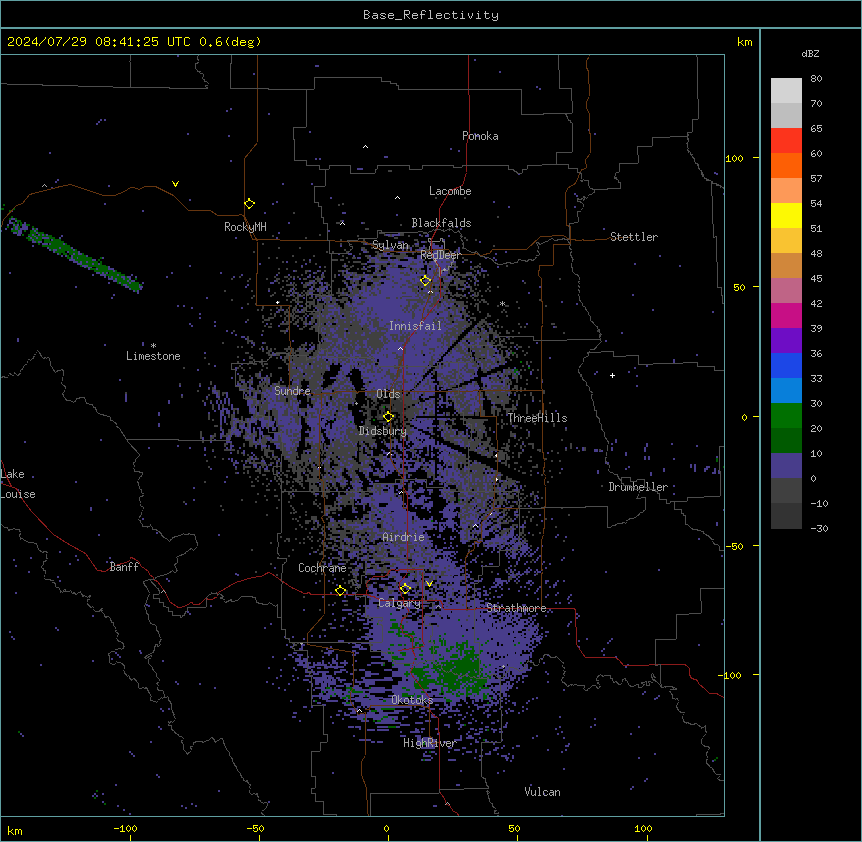862x842 pixels.
Task: Click the RockyMH label
Action: (x=245, y=226)
